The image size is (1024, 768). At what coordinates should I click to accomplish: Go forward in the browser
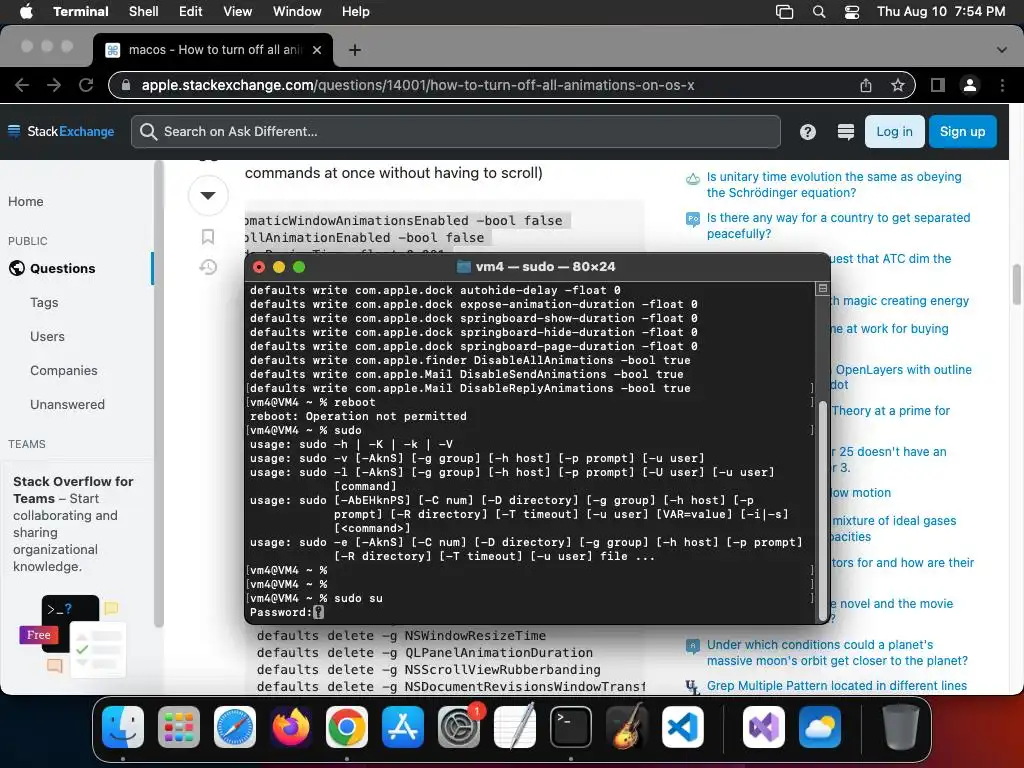tap(54, 85)
